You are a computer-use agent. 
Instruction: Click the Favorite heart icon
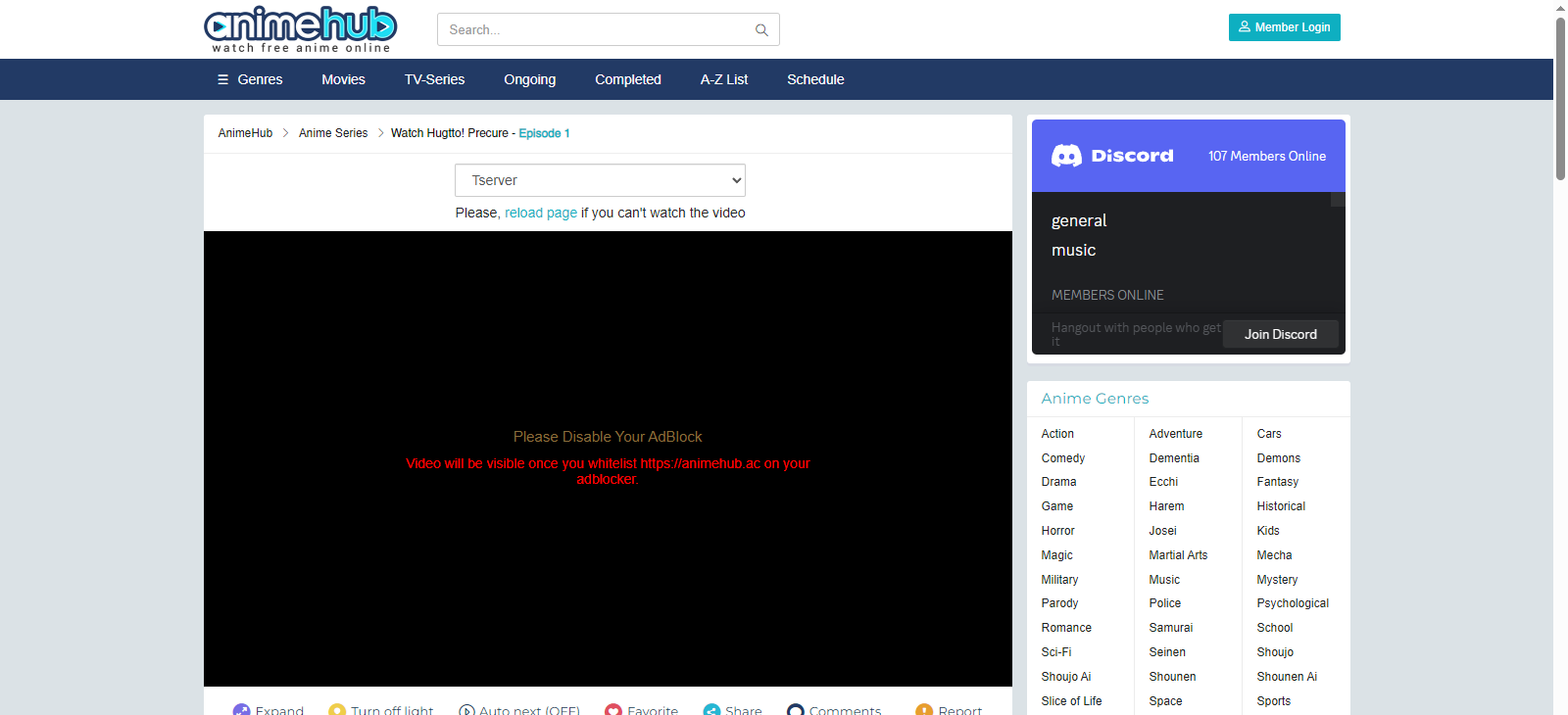[613, 710]
